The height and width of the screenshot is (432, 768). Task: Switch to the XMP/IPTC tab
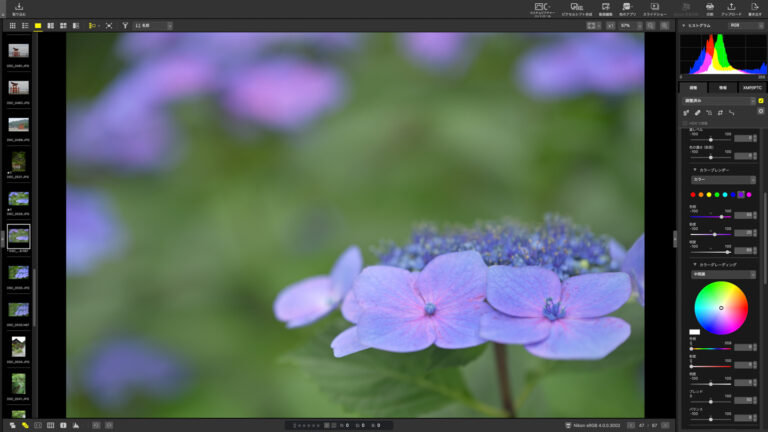tap(751, 88)
